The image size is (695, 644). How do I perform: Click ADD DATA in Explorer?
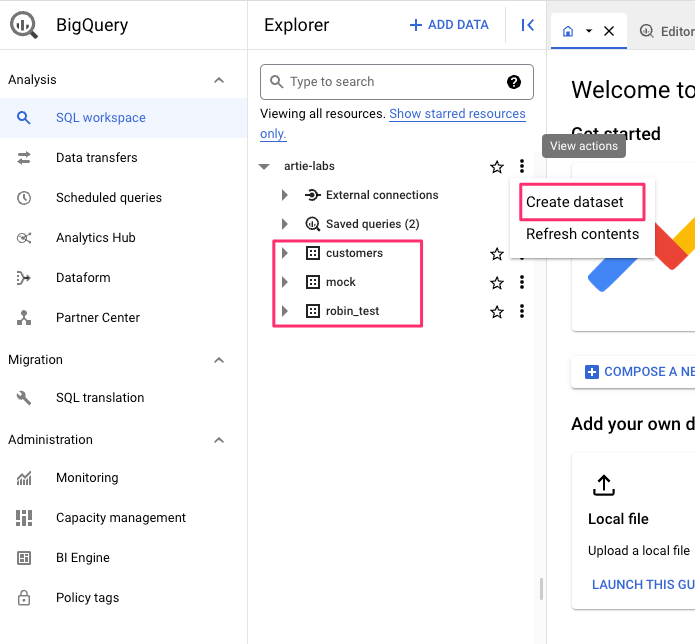click(449, 25)
